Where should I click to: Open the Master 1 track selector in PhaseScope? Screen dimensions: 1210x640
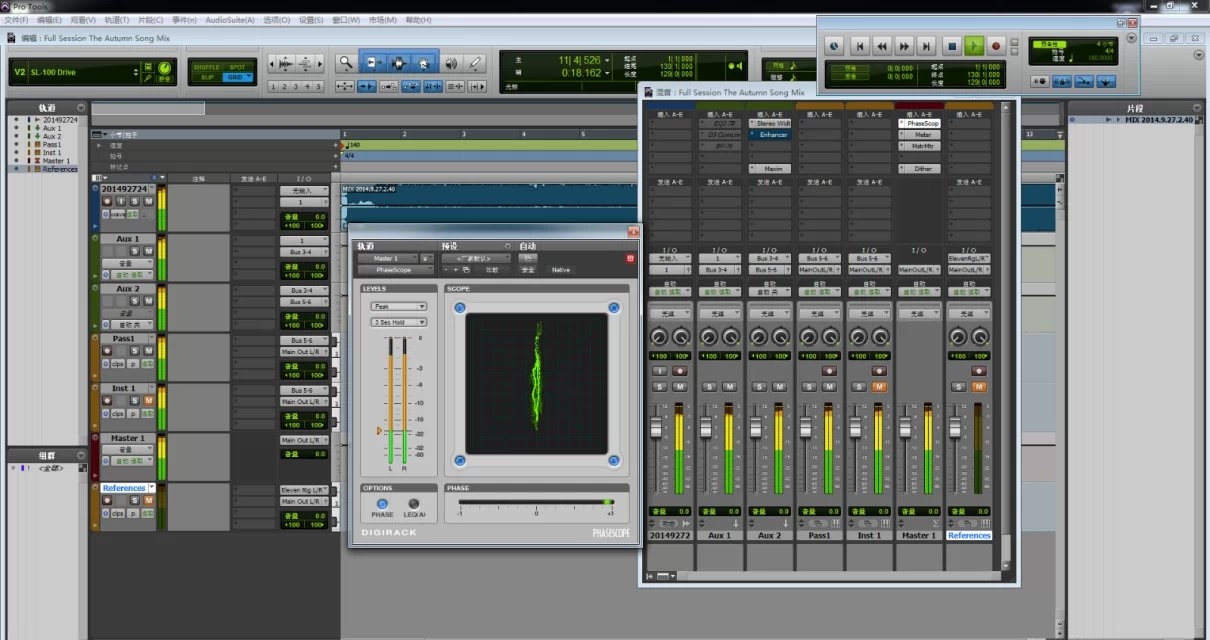386,258
